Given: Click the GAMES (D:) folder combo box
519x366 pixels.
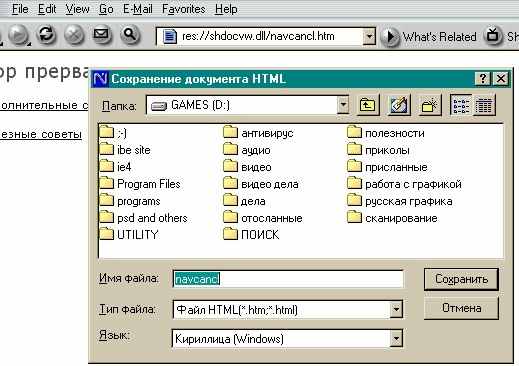Looking at the screenshot, I should [247, 105].
